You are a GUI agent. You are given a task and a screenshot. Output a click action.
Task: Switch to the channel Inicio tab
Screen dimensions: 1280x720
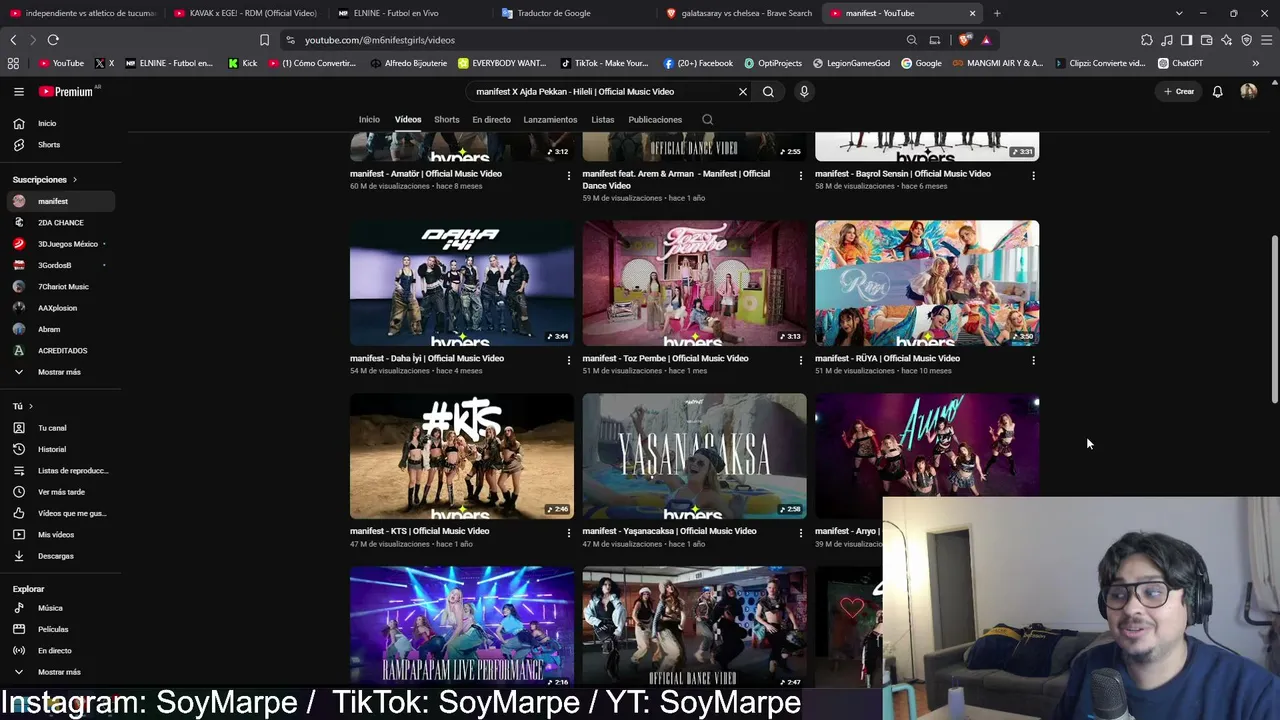coord(369,119)
